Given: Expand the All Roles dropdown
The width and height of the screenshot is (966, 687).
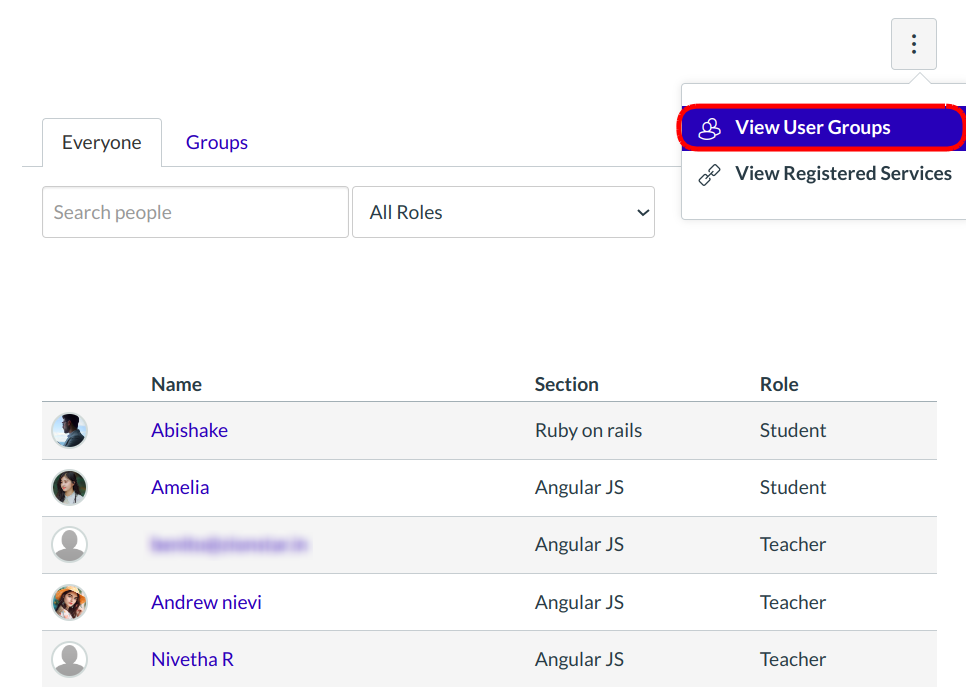Looking at the screenshot, I should (503, 212).
